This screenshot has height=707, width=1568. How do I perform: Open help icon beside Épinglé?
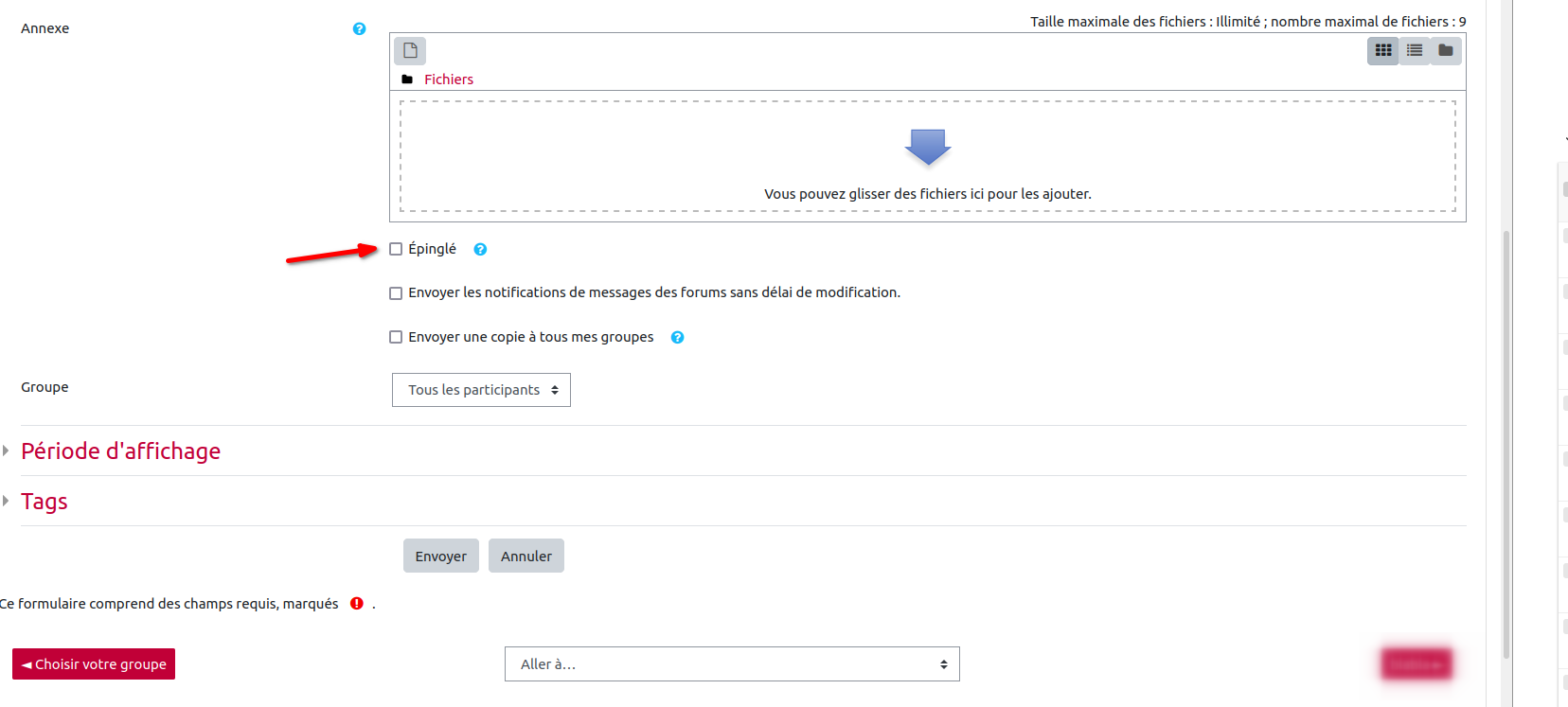[480, 250]
